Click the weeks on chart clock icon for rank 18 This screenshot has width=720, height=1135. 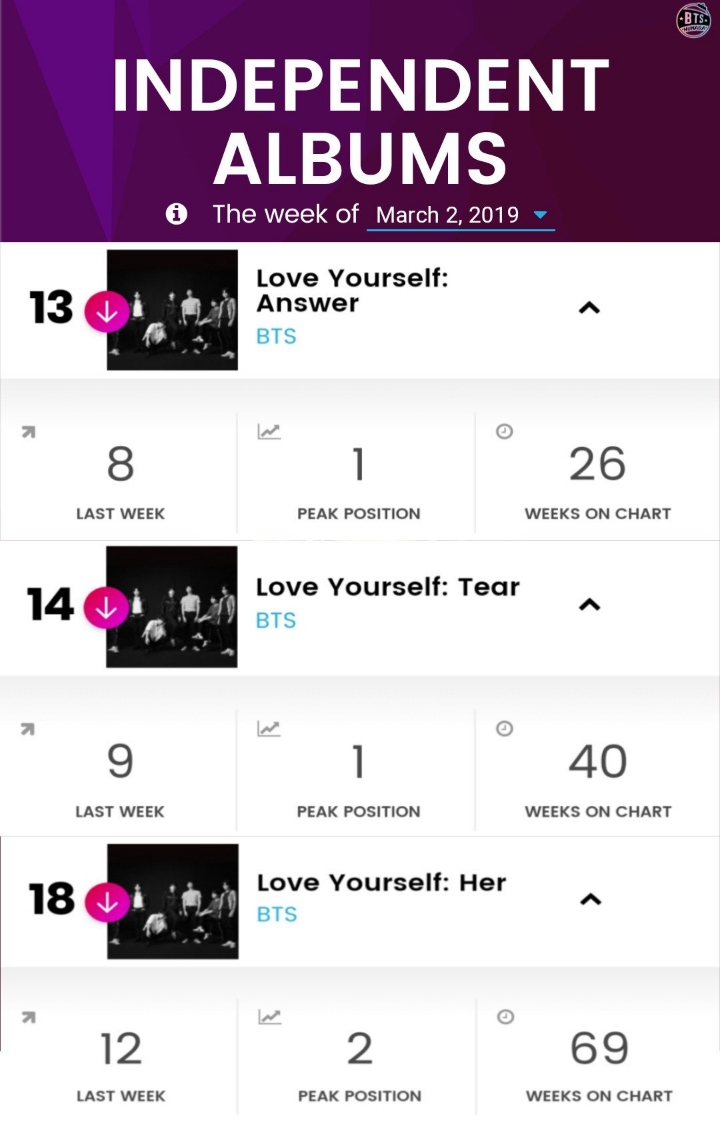[x=505, y=1017]
